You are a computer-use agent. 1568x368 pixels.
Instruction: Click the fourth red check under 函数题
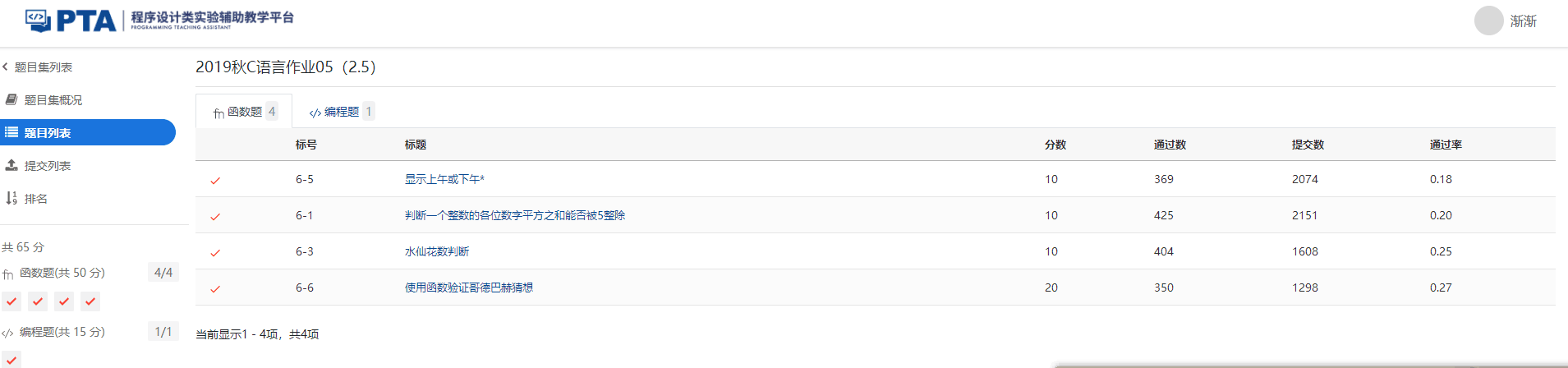point(90,301)
